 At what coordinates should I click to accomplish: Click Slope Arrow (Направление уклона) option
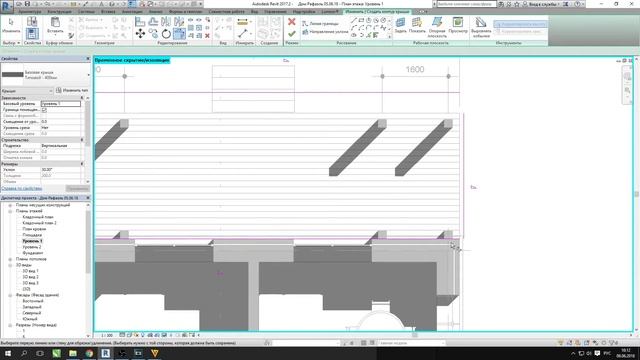[325, 31]
